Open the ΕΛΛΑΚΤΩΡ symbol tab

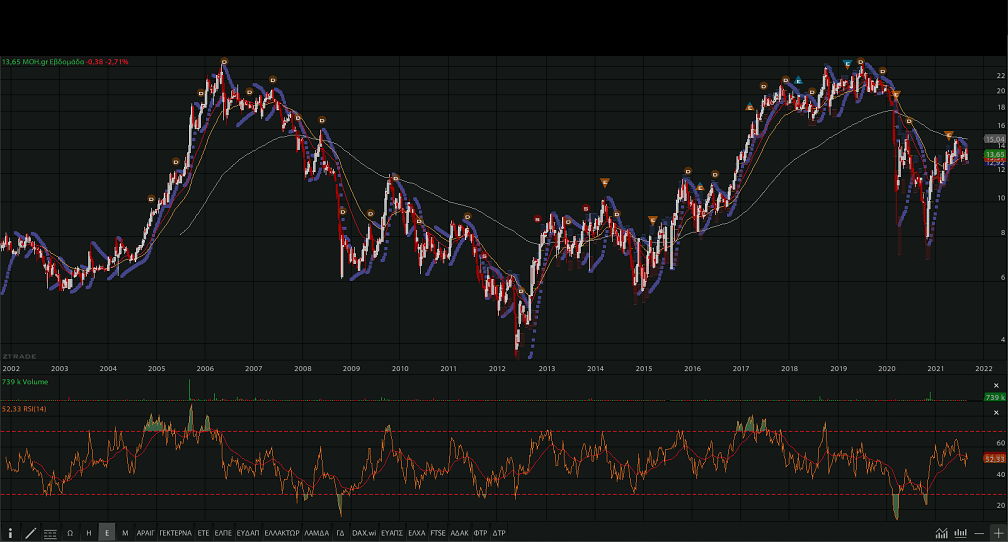click(x=281, y=533)
